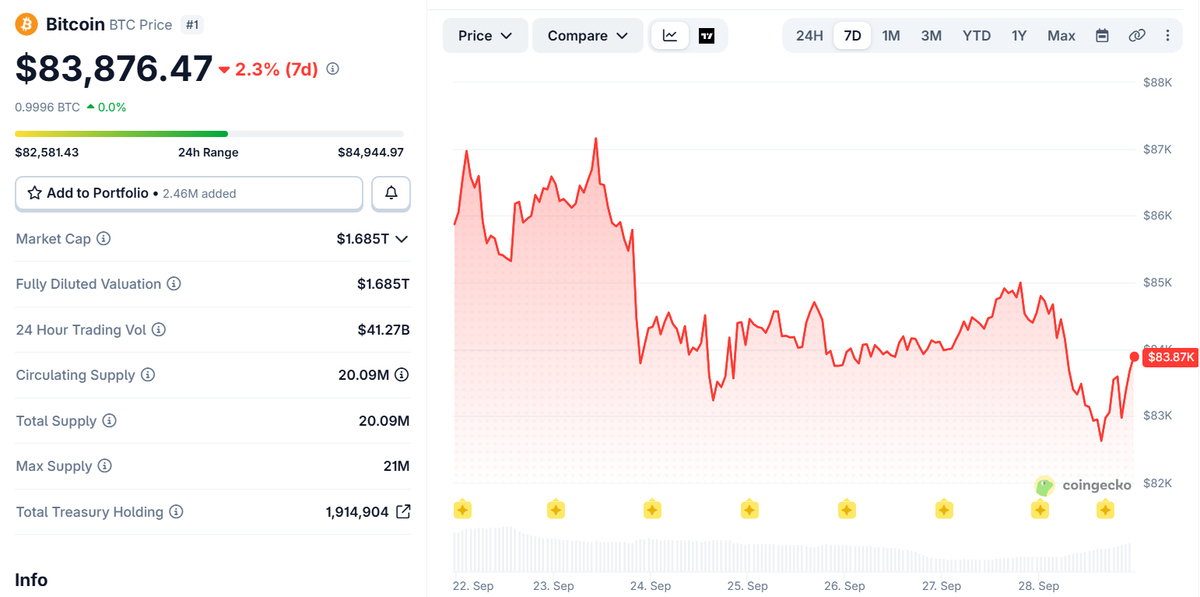Click the 24 Hour Trading Vol info icon
1200x597 pixels.
158,329
